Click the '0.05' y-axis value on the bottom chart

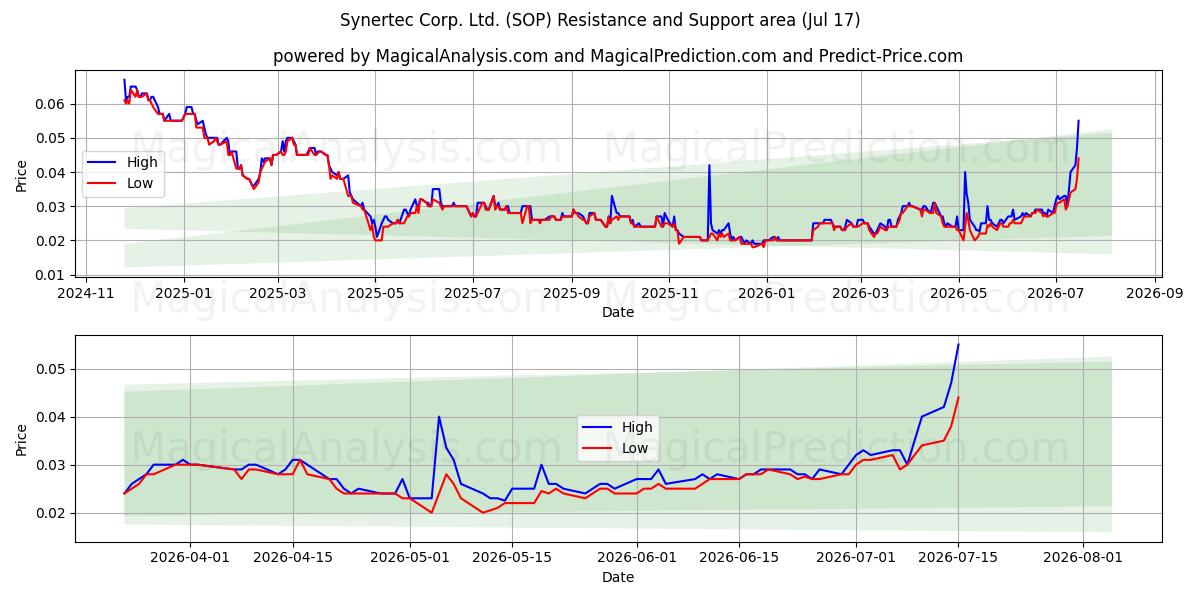point(51,369)
